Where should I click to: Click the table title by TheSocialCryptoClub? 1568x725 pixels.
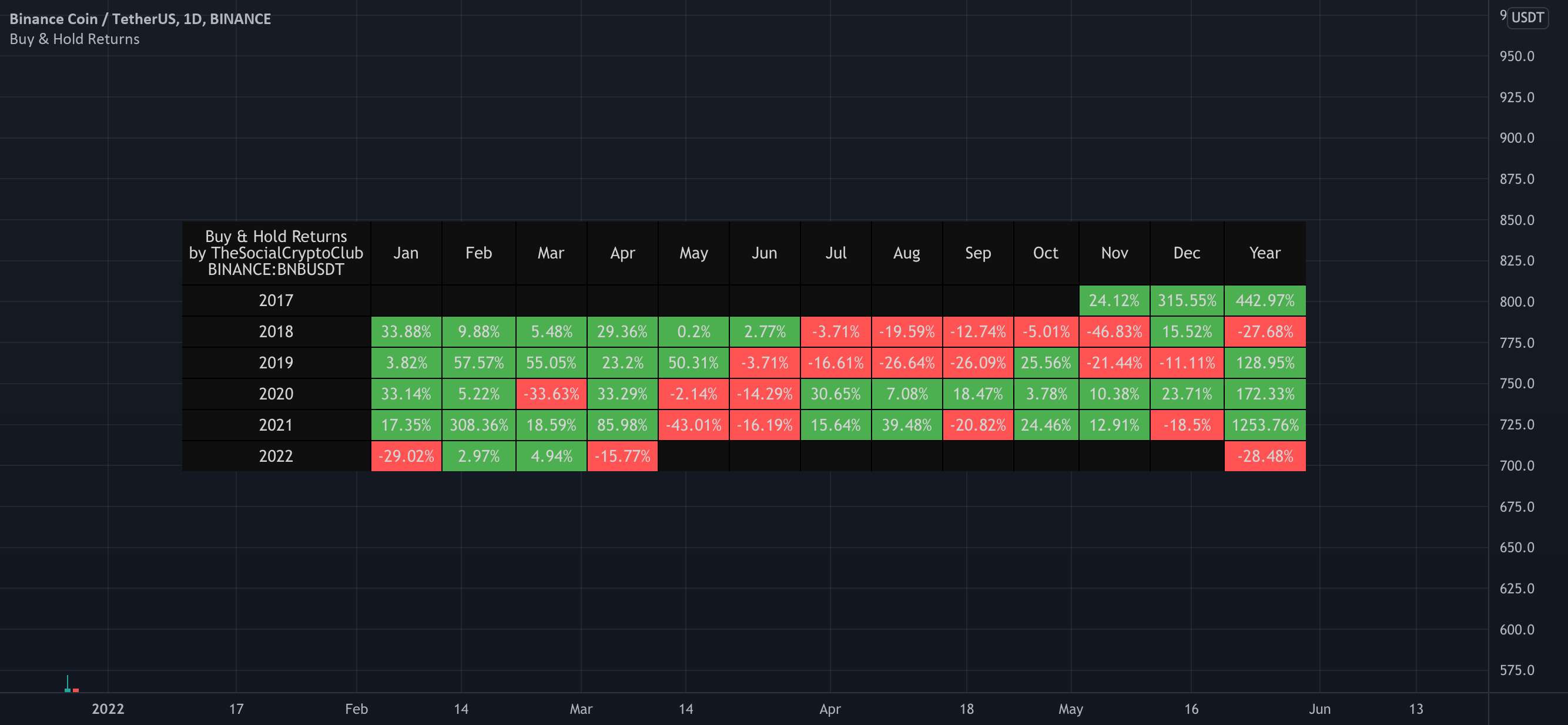(x=276, y=253)
